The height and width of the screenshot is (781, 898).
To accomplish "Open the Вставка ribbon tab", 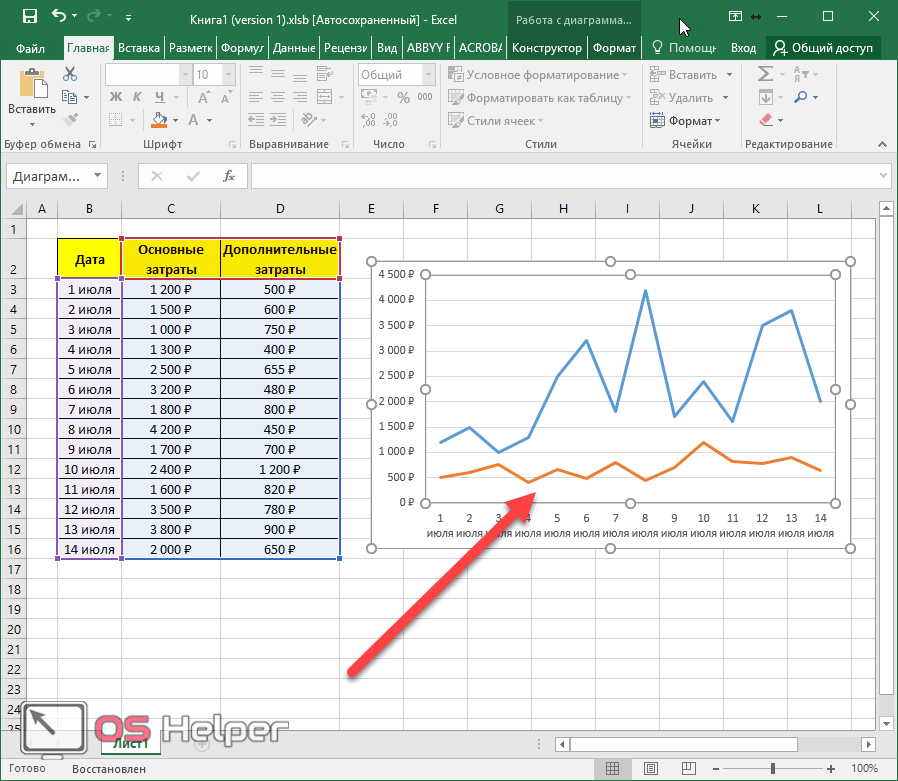I will 138,47.
